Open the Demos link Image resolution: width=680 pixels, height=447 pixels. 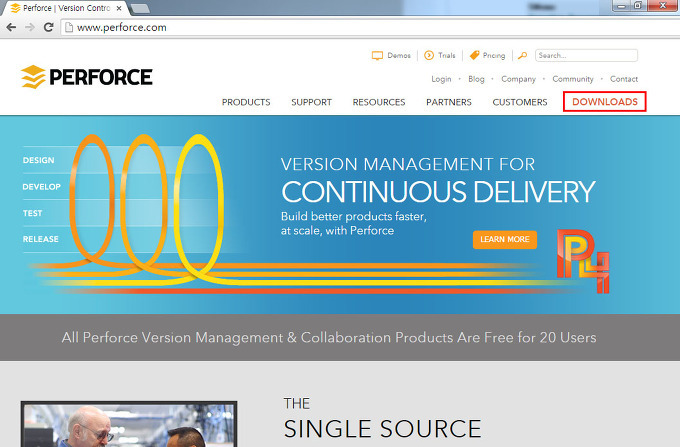(x=399, y=55)
